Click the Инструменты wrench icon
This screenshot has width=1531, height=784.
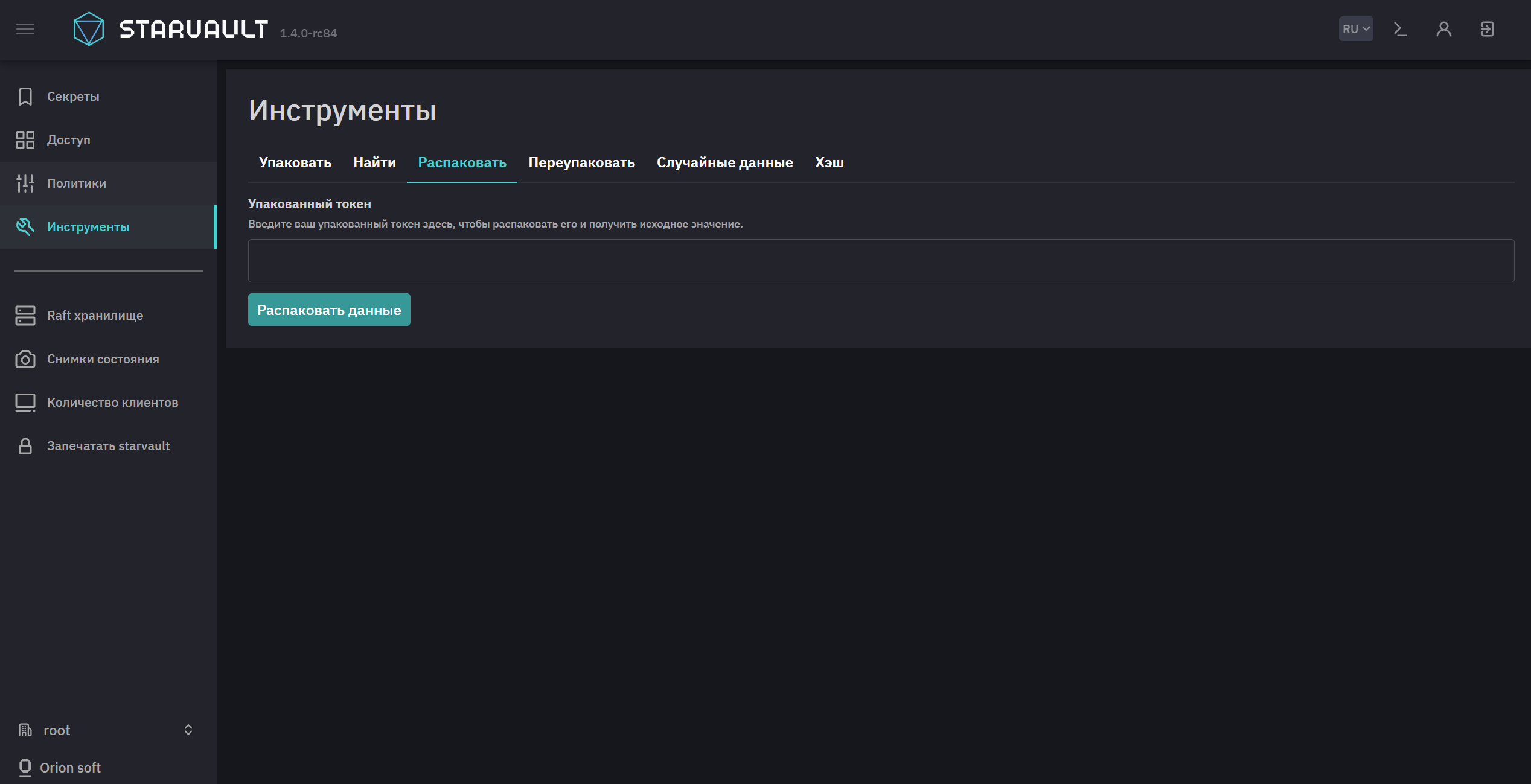pyautogui.click(x=25, y=227)
